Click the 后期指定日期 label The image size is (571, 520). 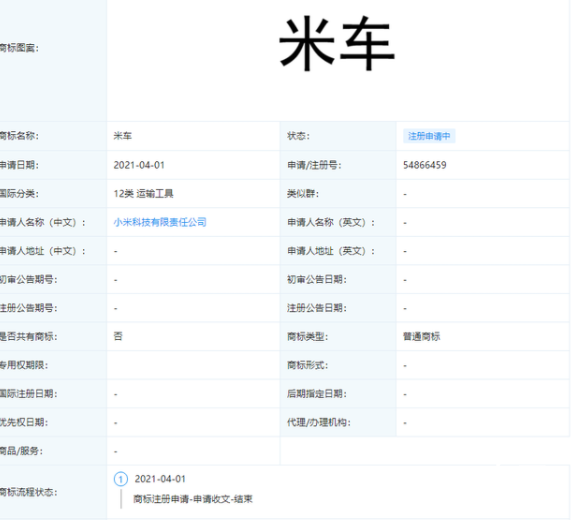317,394
